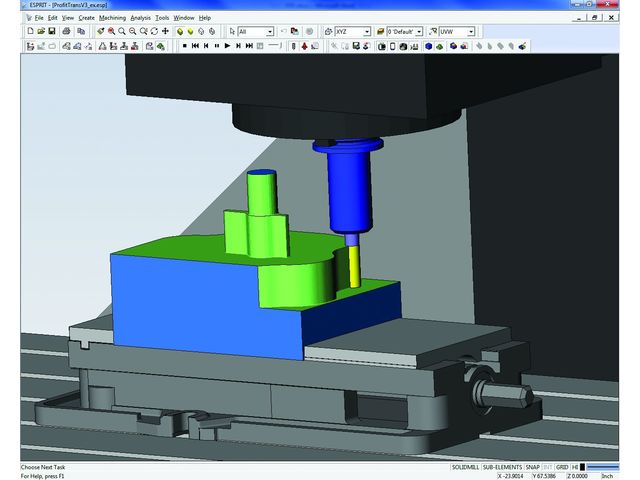The height and width of the screenshot is (480, 640).
Task: Click the blue solid cube icon
Action: pos(428,46)
